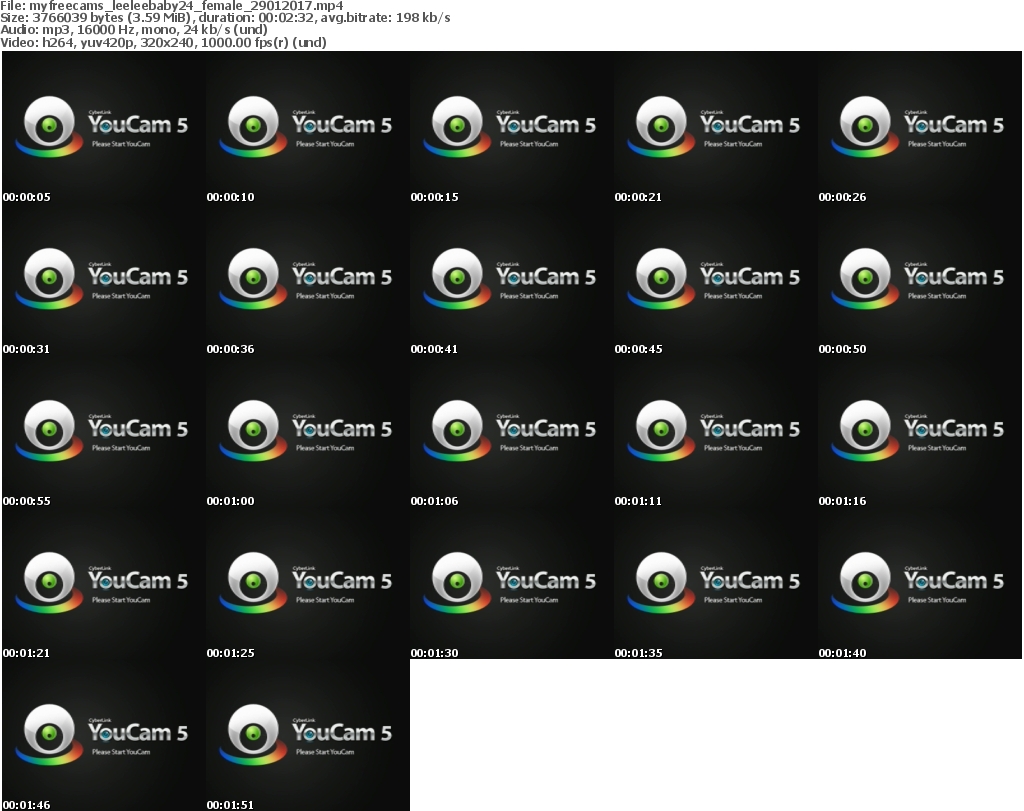Select the thumbnail frame at 00:00:50
1024x811 pixels.
[920, 279]
